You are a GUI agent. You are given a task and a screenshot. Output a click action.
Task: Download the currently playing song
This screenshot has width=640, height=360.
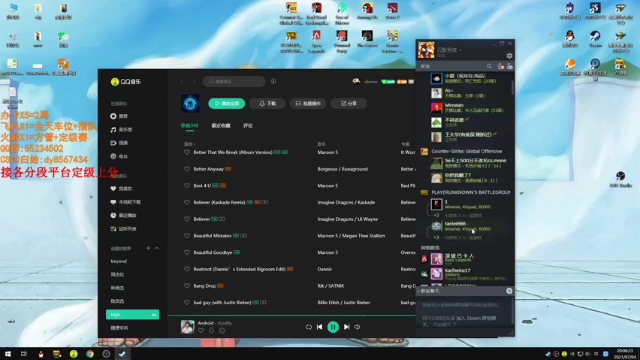point(211,331)
